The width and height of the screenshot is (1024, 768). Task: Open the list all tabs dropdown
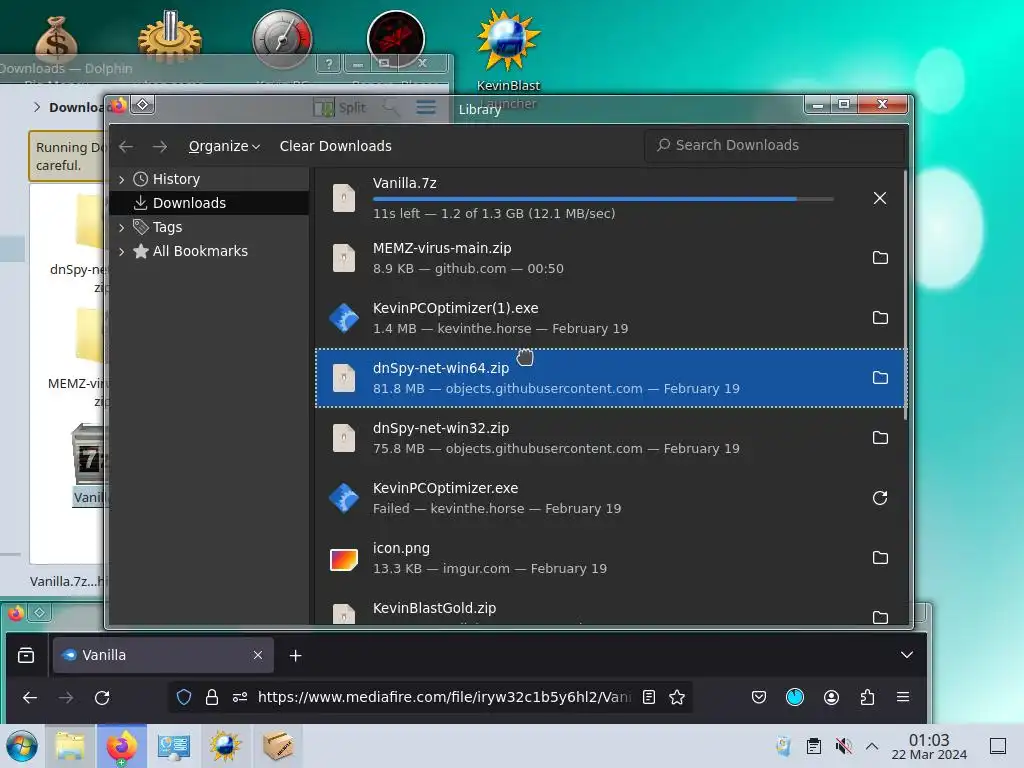[x=906, y=655]
